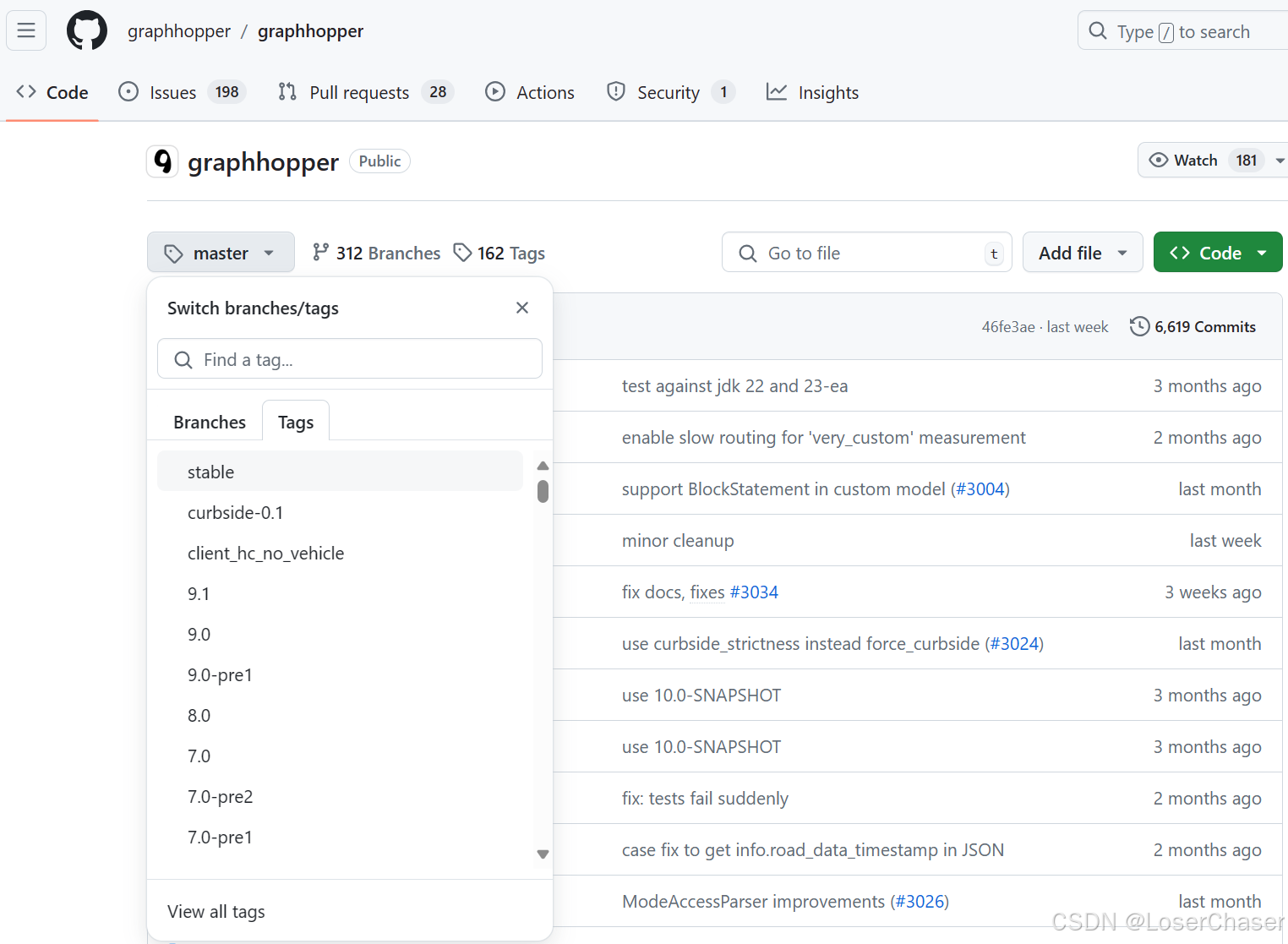
Task: Select tag 7.0-pre1
Action: pos(340,837)
